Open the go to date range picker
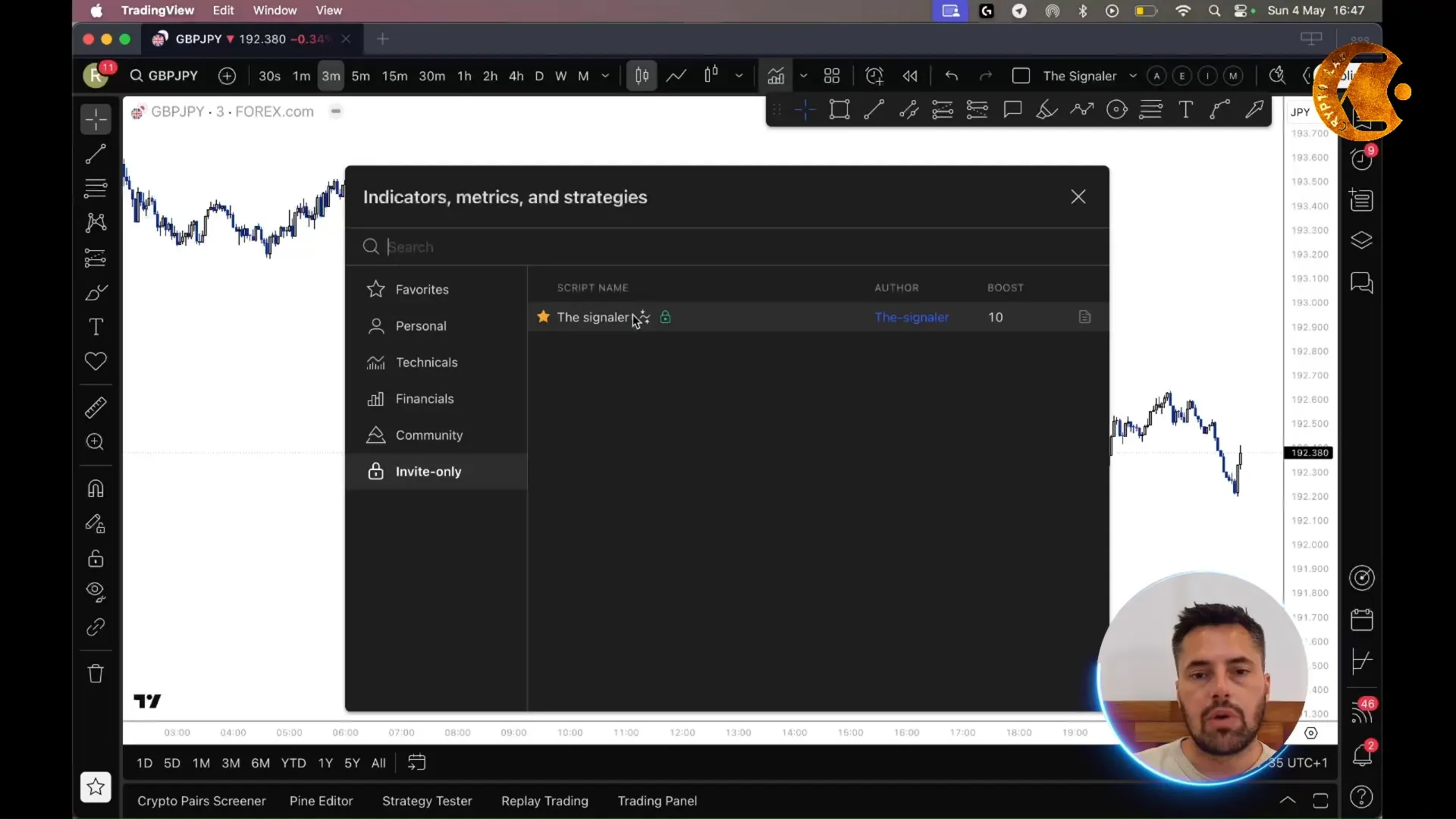 tap(417, 763)
